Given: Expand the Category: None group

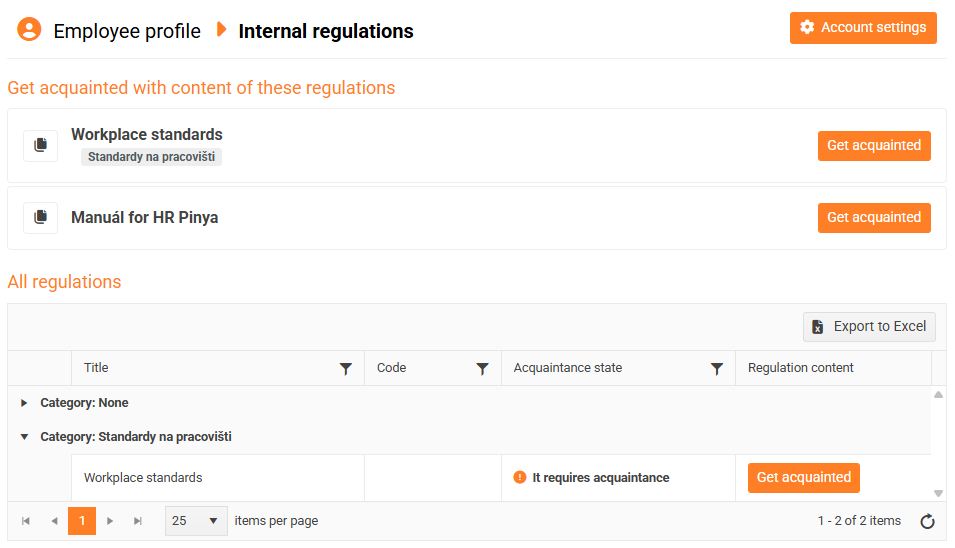Looking at the screenshot, I should [x=25, y=403].
